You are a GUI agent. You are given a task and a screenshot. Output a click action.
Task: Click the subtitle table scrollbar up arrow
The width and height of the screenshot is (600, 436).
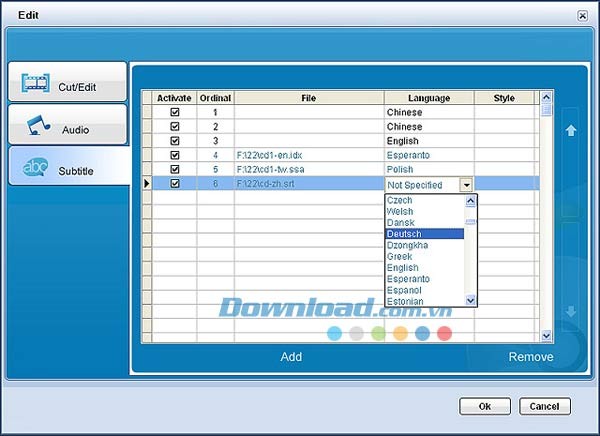(x=546, y=97)
